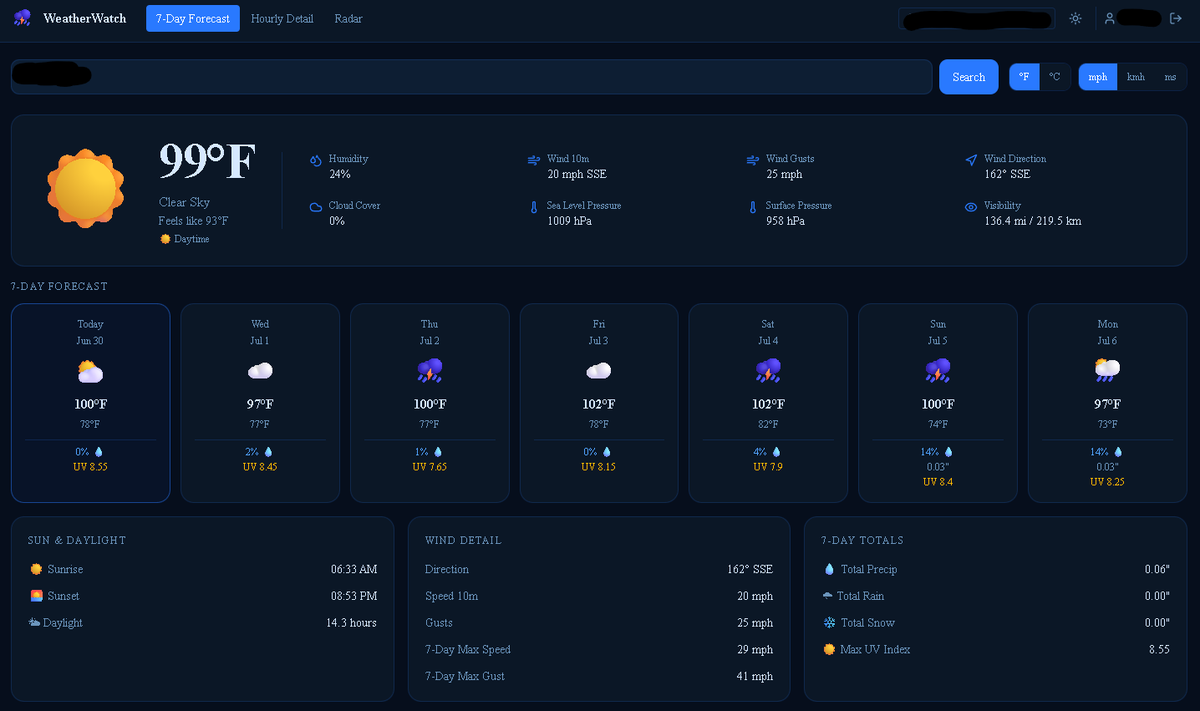Set wind speed unit to kmh
Image resolution: width=1200 pixels, height=711 pixels.
[x=1136, y=77]
